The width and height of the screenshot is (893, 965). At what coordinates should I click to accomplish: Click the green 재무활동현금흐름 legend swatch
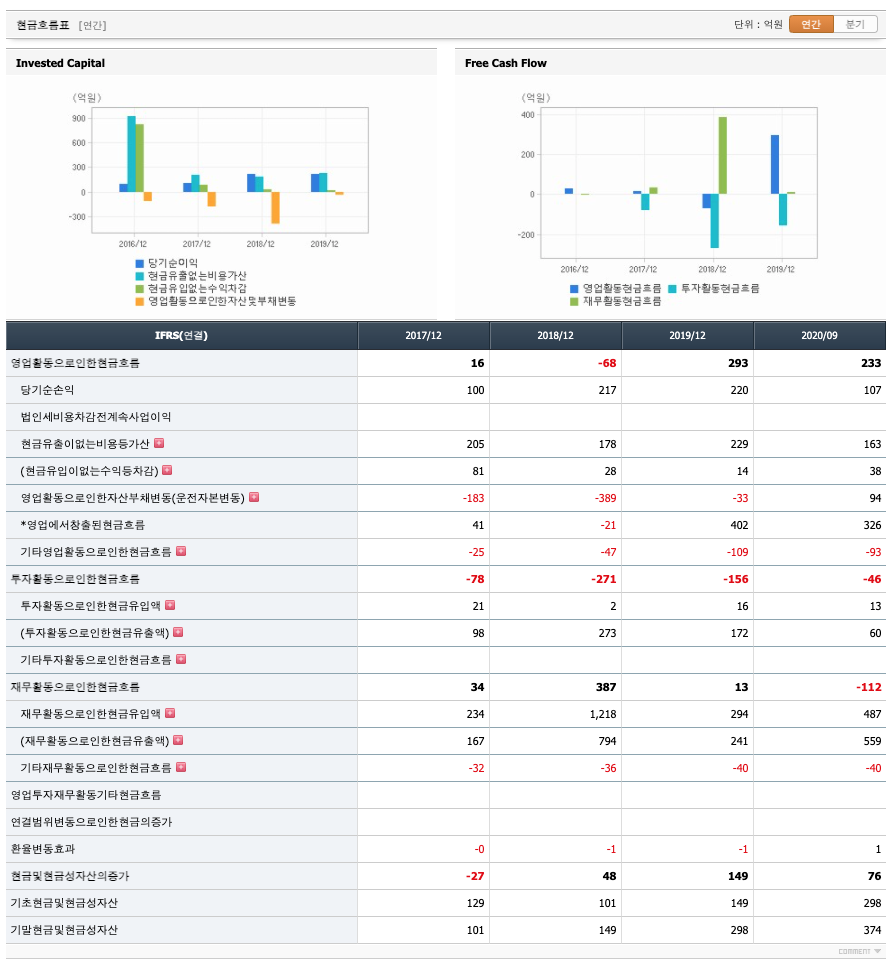tap(574, 302)
